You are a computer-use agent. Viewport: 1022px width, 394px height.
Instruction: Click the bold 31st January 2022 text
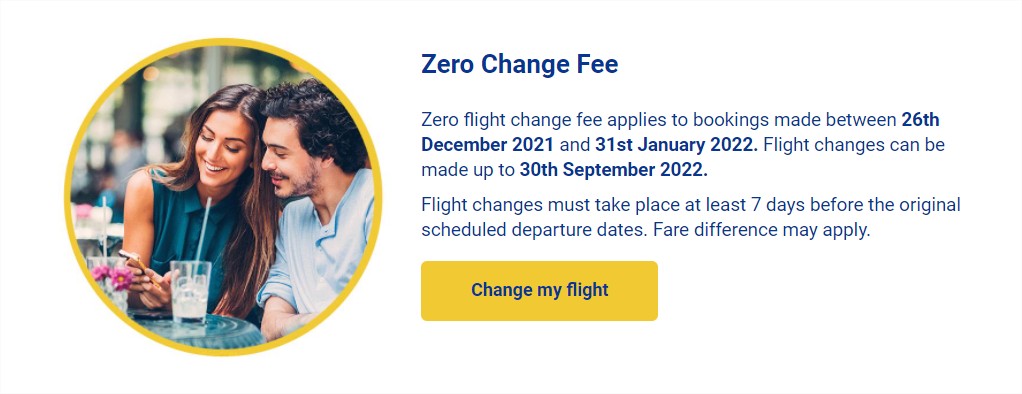[676, 144]
